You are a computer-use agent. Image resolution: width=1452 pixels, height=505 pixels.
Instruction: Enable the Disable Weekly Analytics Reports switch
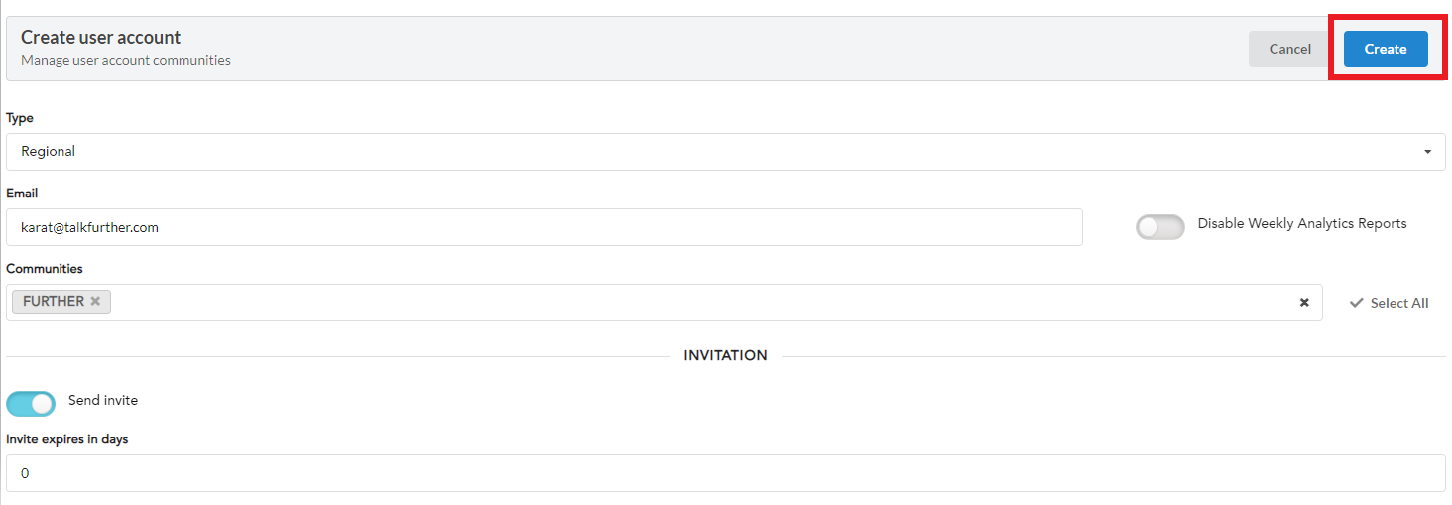(x=1160, y=227)
